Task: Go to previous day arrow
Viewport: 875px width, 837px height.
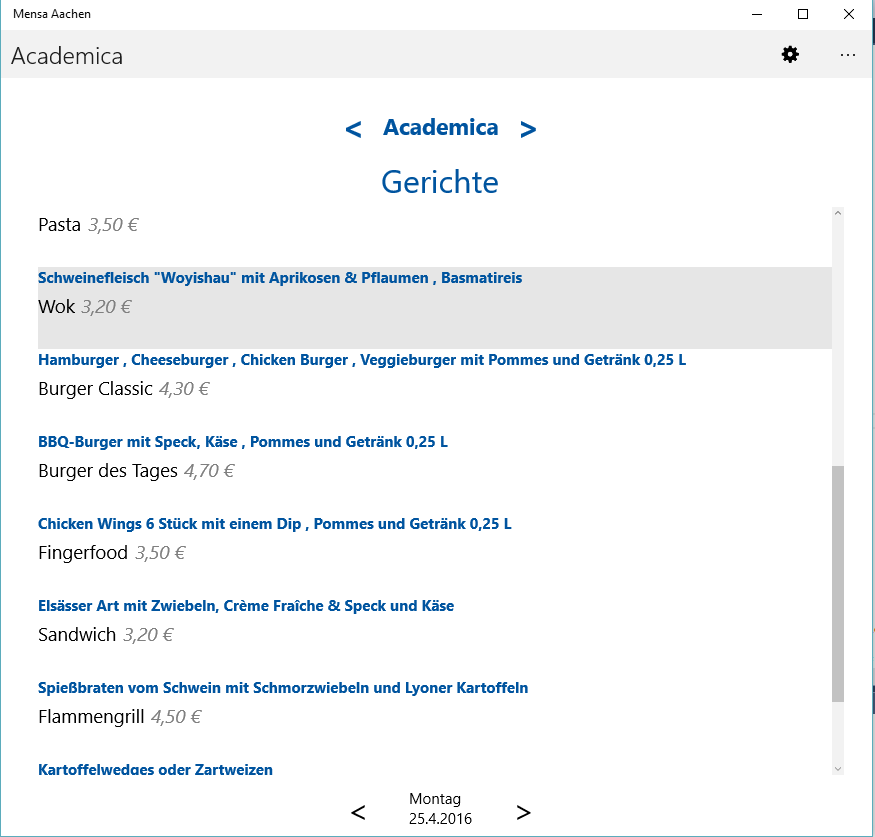Action: 359,812
